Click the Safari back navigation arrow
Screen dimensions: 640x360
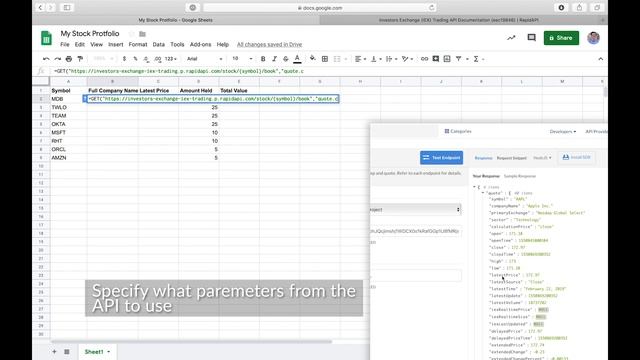40,7
